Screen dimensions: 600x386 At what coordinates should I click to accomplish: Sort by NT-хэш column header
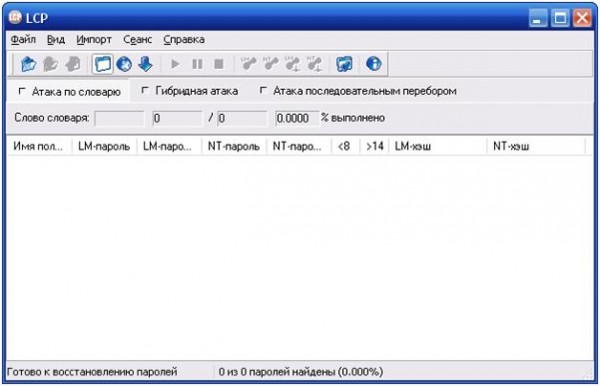536,146
